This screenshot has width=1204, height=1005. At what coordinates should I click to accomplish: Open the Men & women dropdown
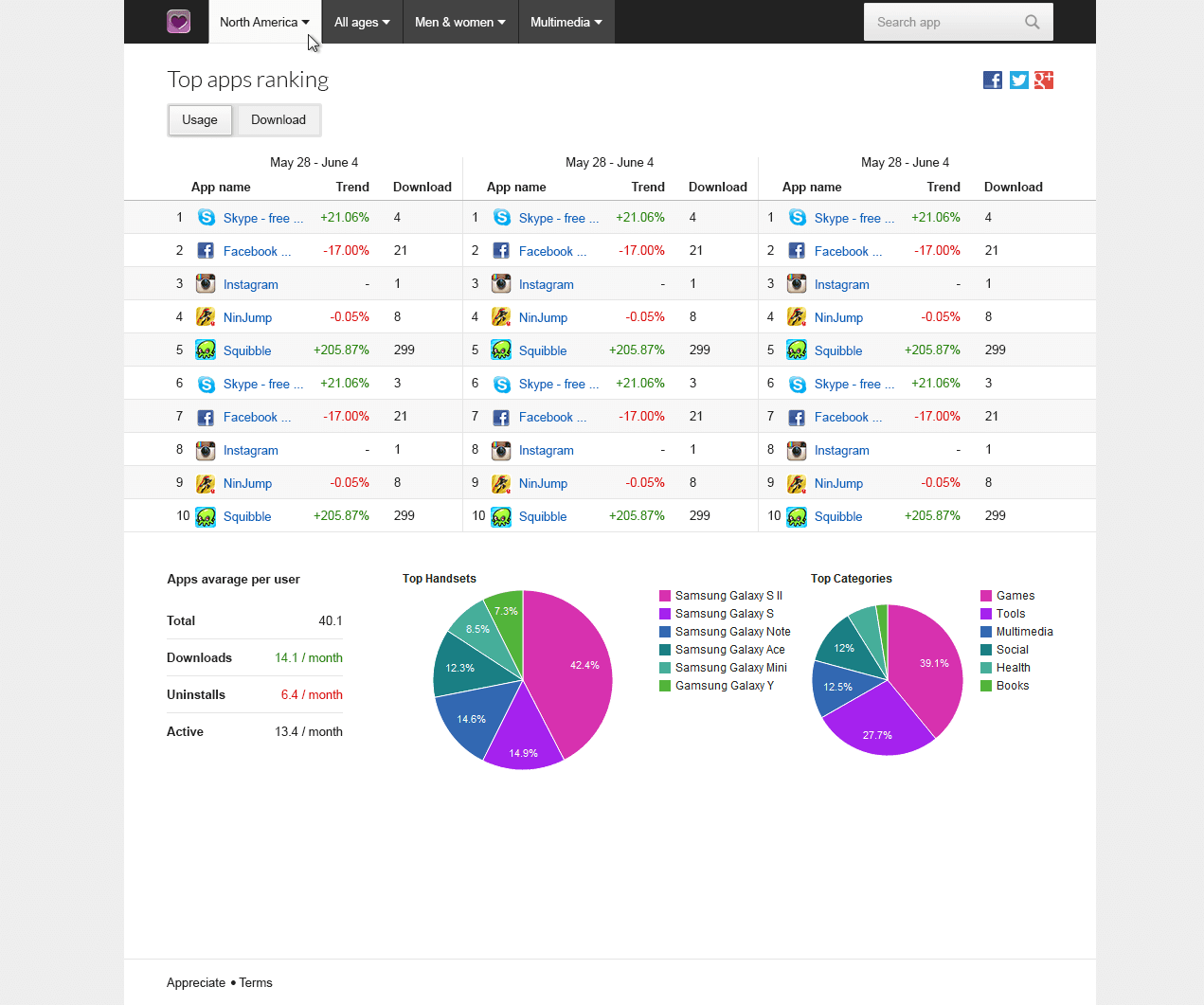point(459,22)
